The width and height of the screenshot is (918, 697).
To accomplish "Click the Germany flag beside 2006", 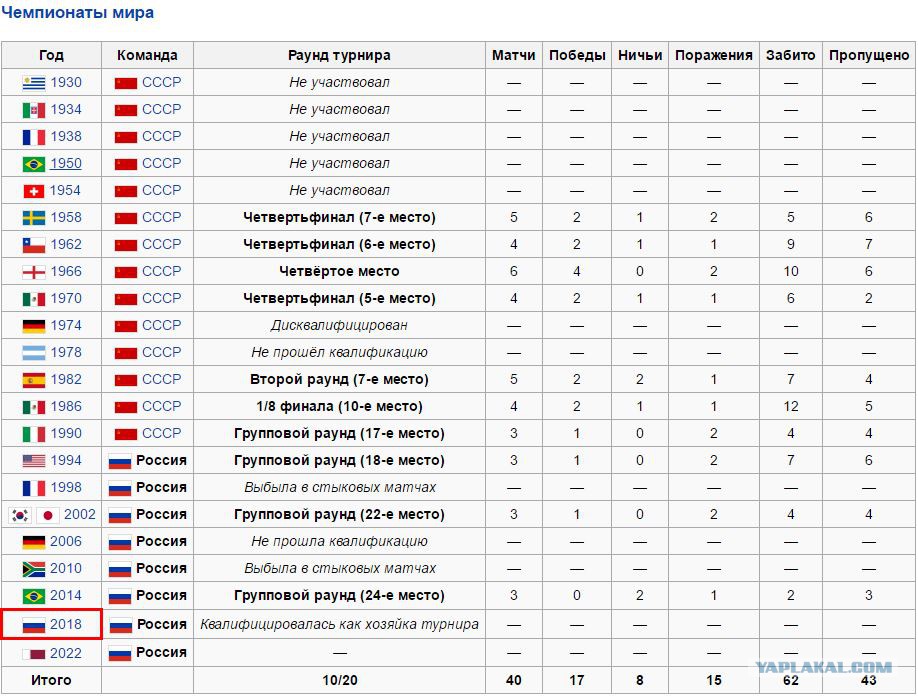I will (x=33, y=542).
